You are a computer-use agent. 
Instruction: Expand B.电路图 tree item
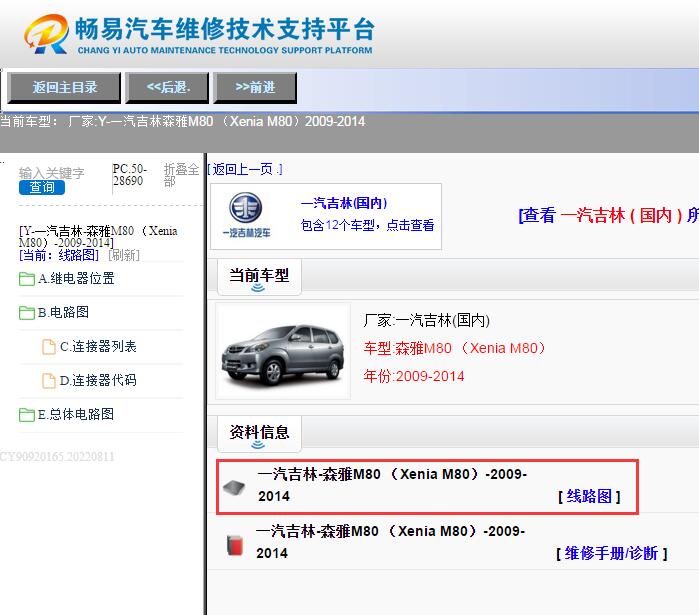pos(63,312)
